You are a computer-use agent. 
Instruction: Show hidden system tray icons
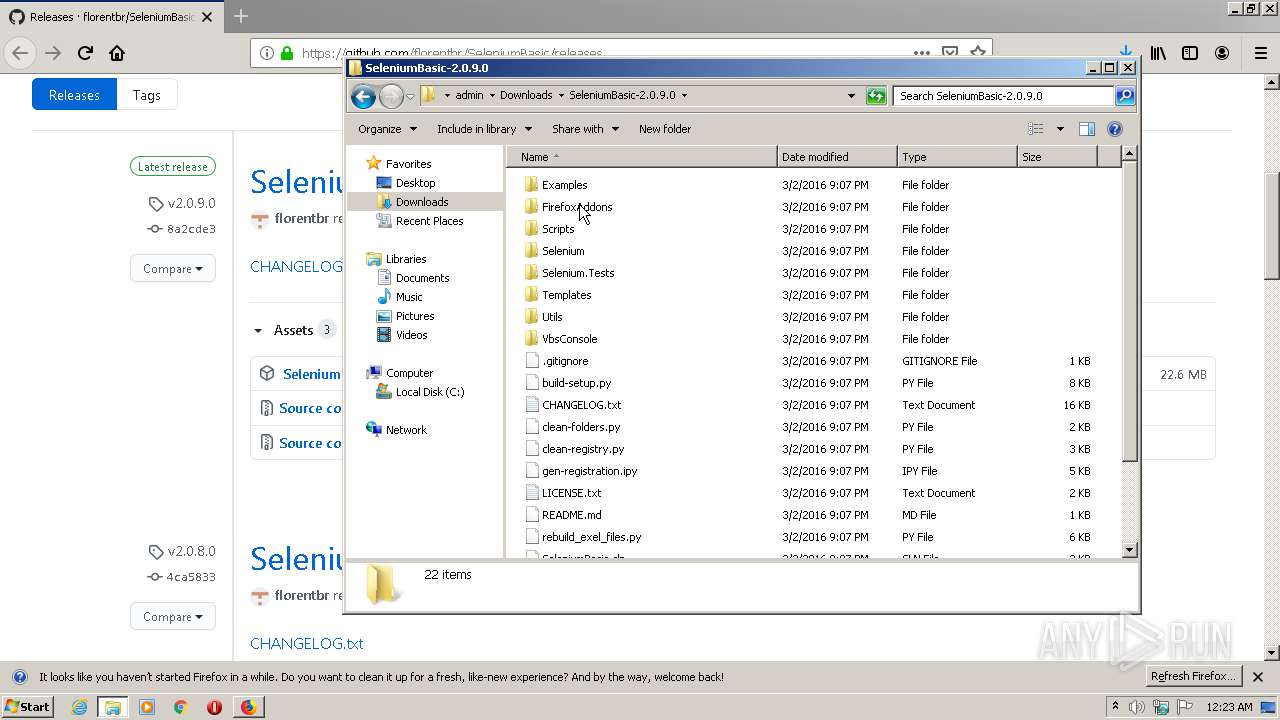coord(1115,707)
